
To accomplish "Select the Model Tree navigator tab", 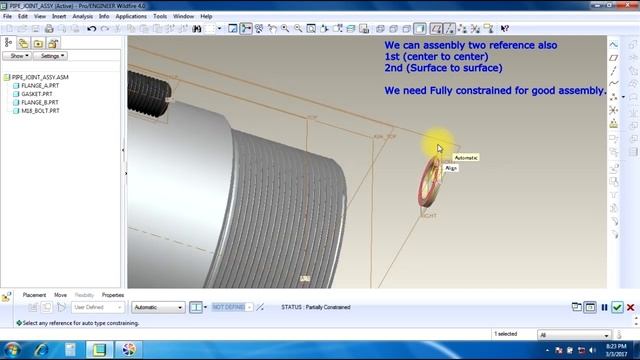I will (x=8, y=43).
